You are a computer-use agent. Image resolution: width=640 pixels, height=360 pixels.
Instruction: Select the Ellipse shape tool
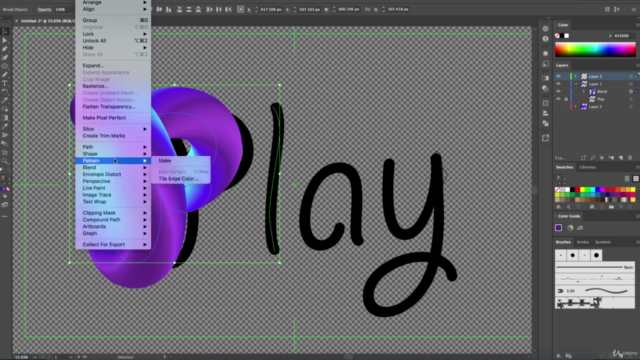[x=5, y=66]
